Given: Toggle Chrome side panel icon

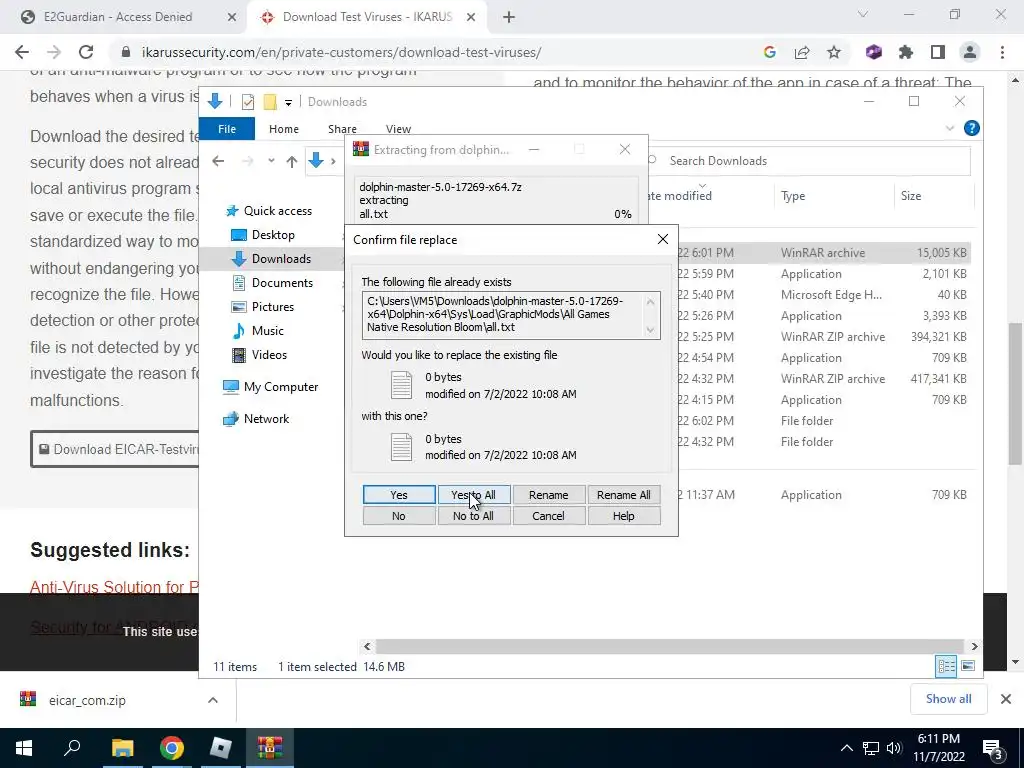Looking at the screenshot, I should click(x=938, y=52).
